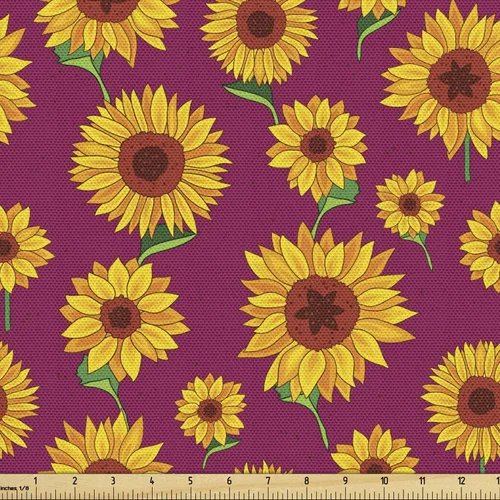
Task: Click the number 4 on the ruler
Action: [152, 481]
